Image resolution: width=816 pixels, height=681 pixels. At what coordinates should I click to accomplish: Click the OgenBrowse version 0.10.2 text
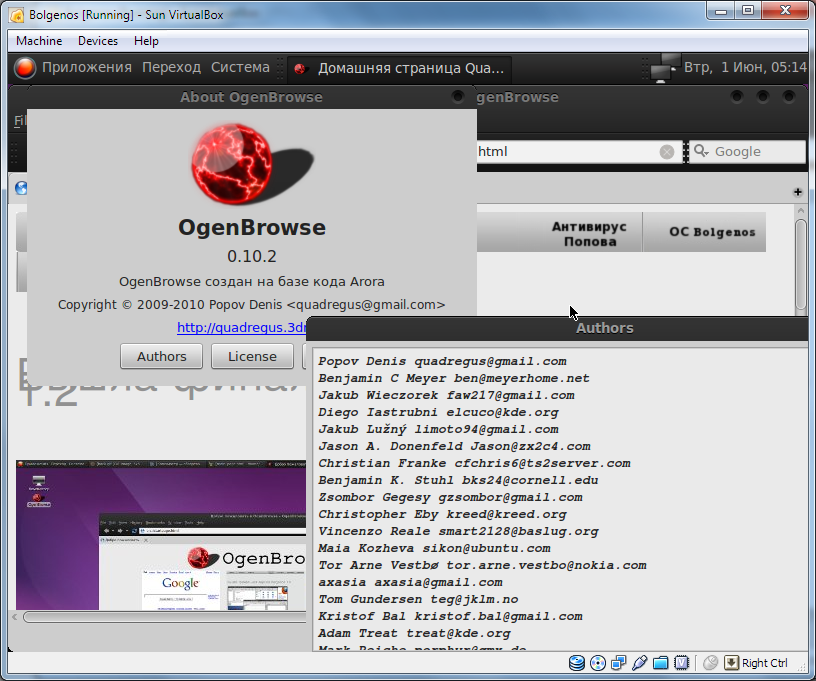point(252,256)
